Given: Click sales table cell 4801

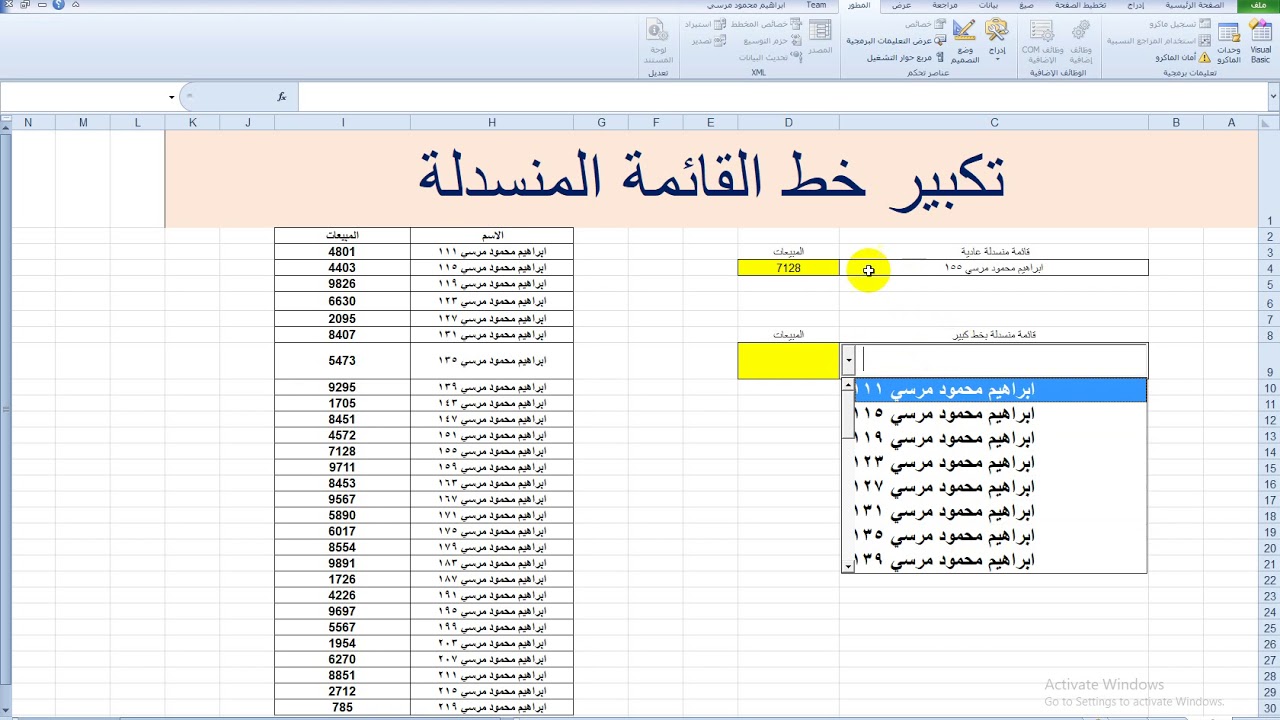Looking at the screenshot, I should click(342, 252).
